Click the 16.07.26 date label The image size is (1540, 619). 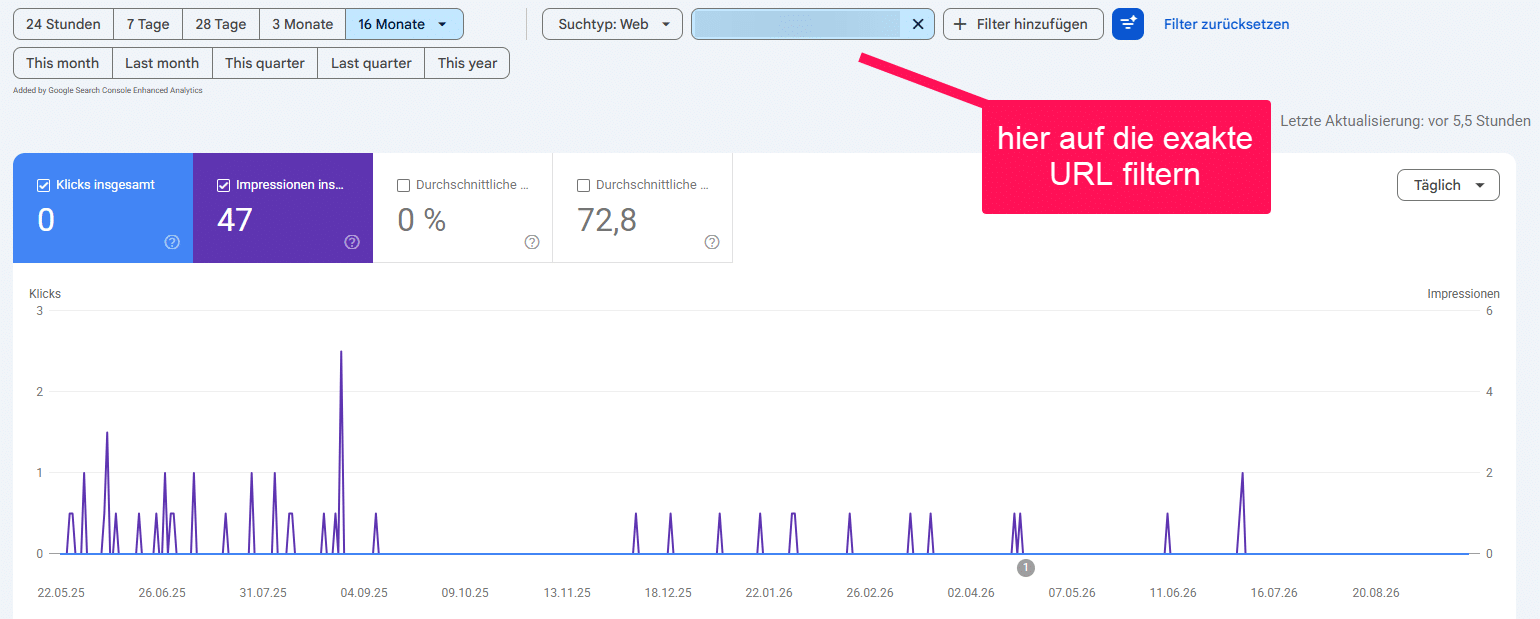(1274, 593)
